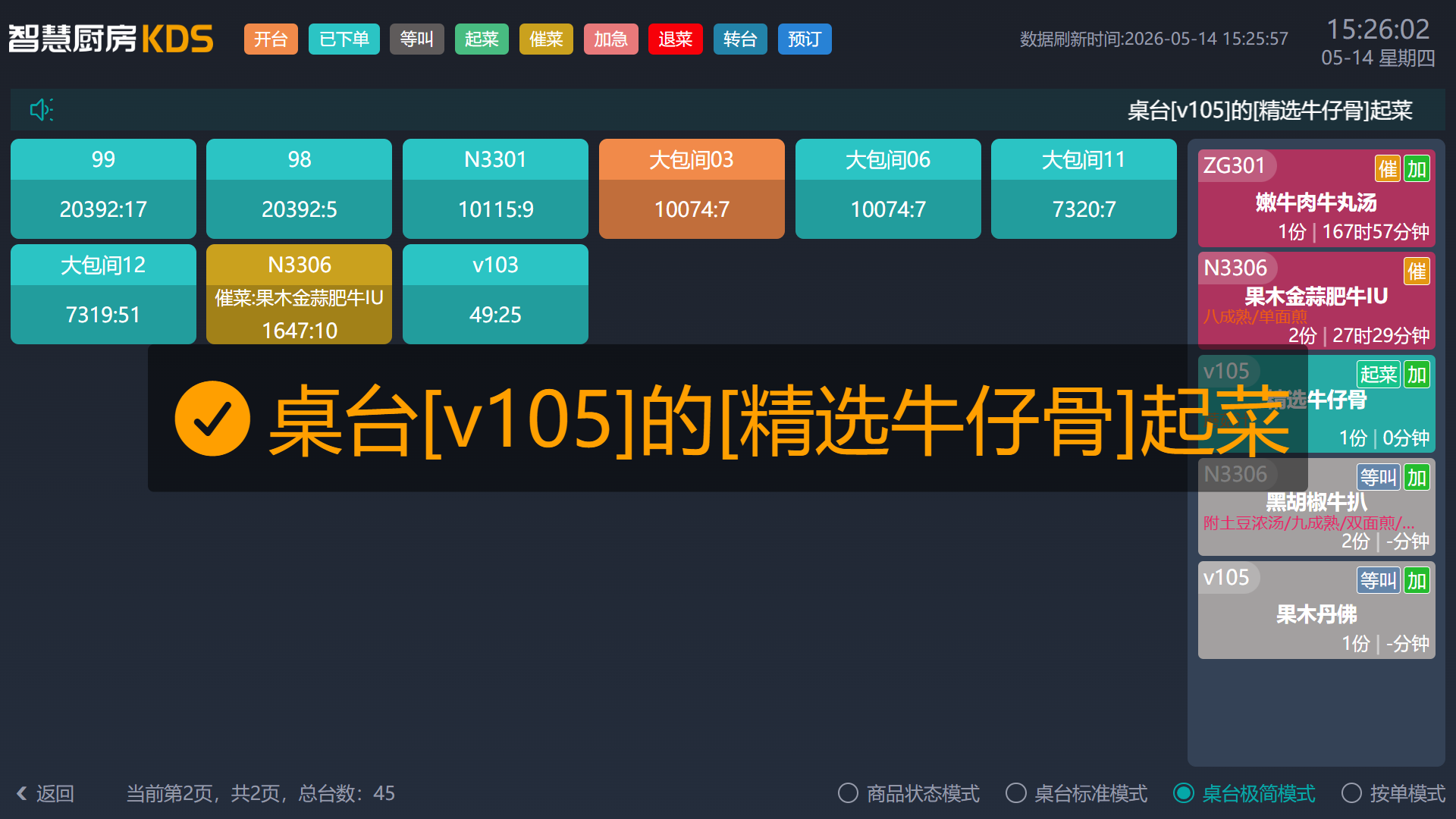Click the 加 badge on 精选牛仔骨 card

(x=1417, y=374)
